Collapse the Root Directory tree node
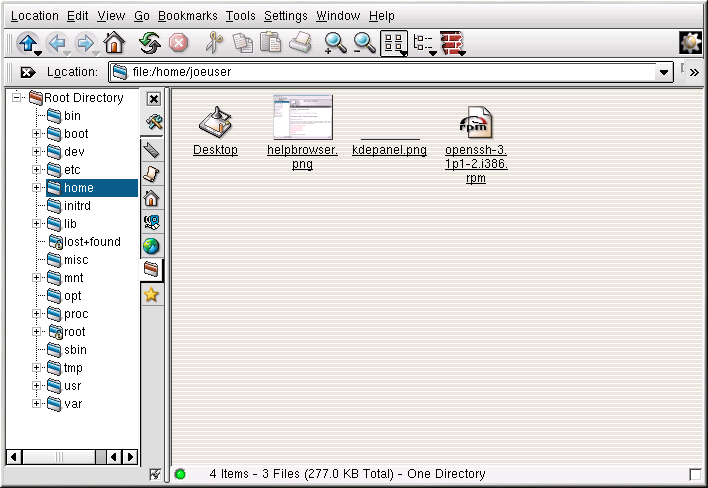 18,98
